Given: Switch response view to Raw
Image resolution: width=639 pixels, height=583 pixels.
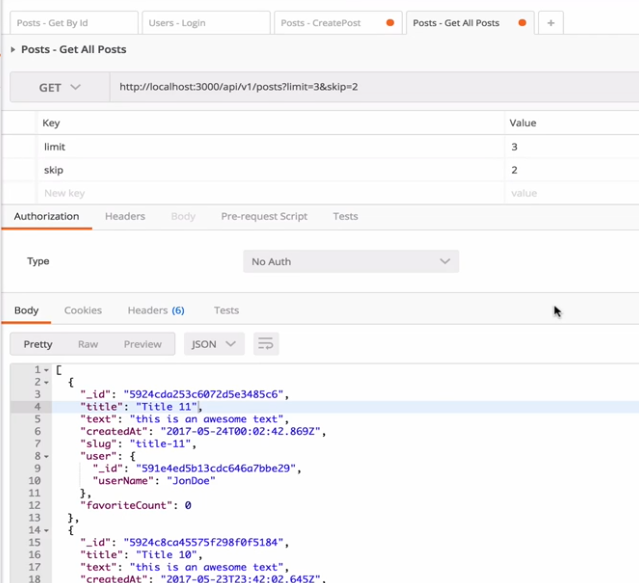Looking at the screenshot, I should click(x=88, y=344).
